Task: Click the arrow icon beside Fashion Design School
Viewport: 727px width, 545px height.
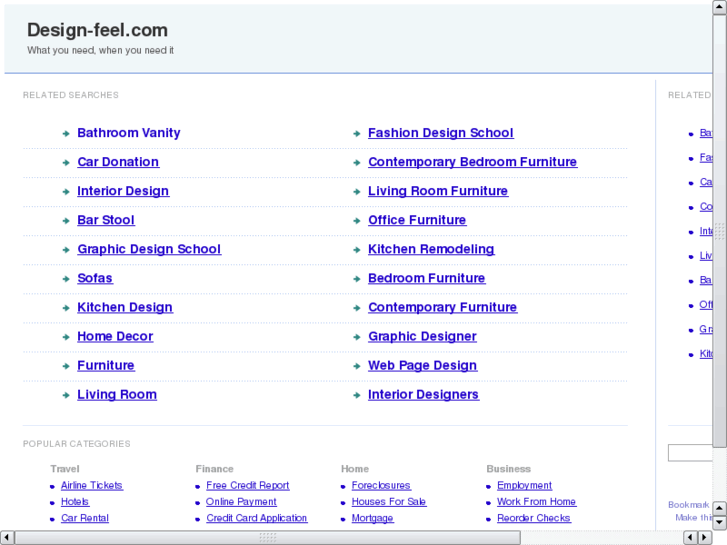Action: pyautogui.click(x=357, y=134)
